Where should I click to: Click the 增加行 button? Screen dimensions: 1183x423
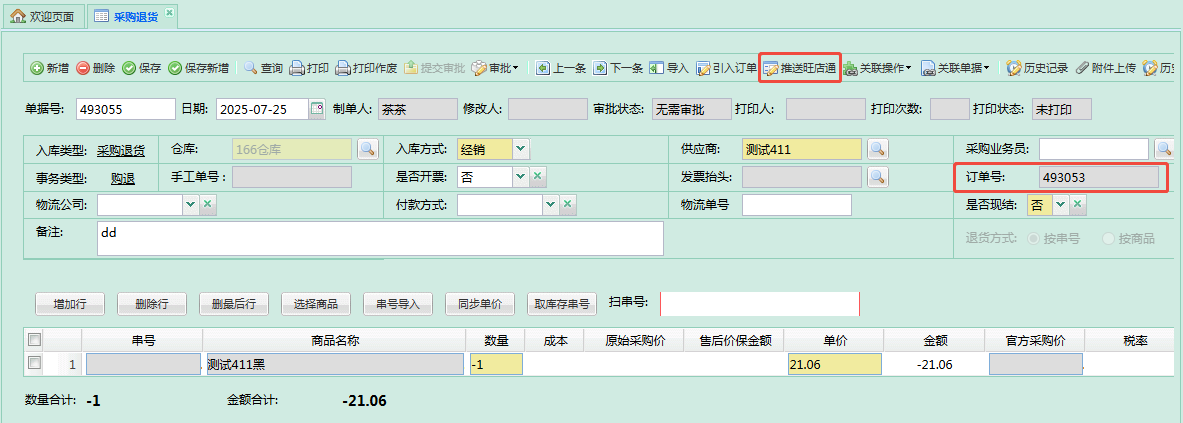click(70, 303)
